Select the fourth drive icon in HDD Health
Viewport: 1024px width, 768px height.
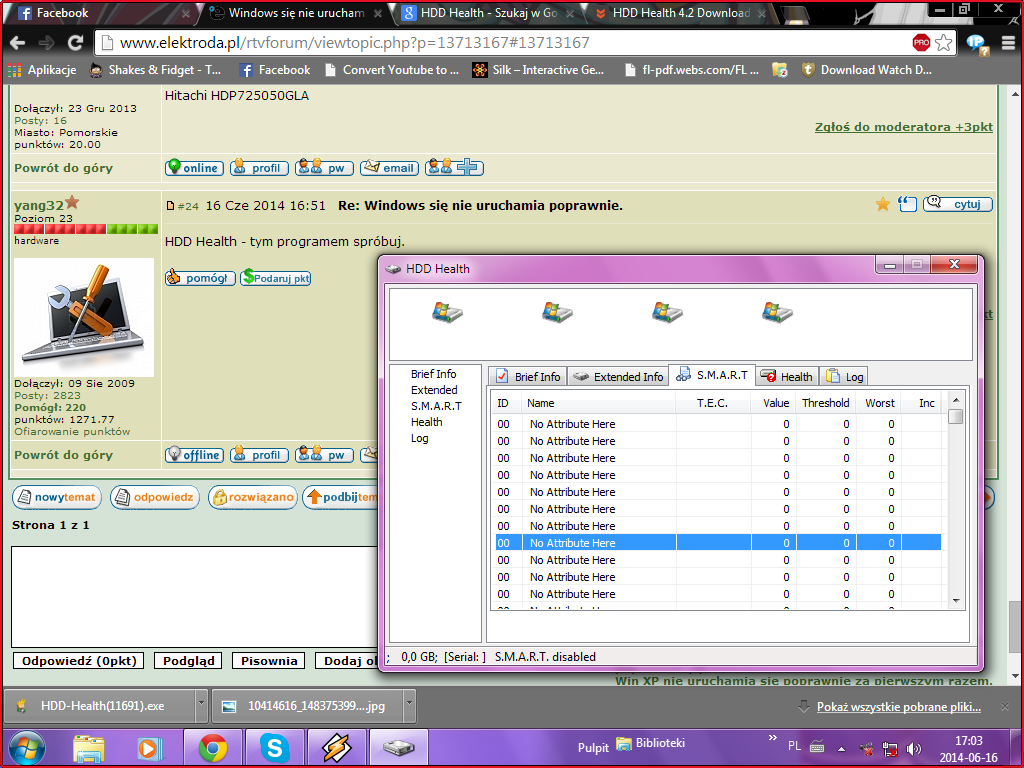777,312
